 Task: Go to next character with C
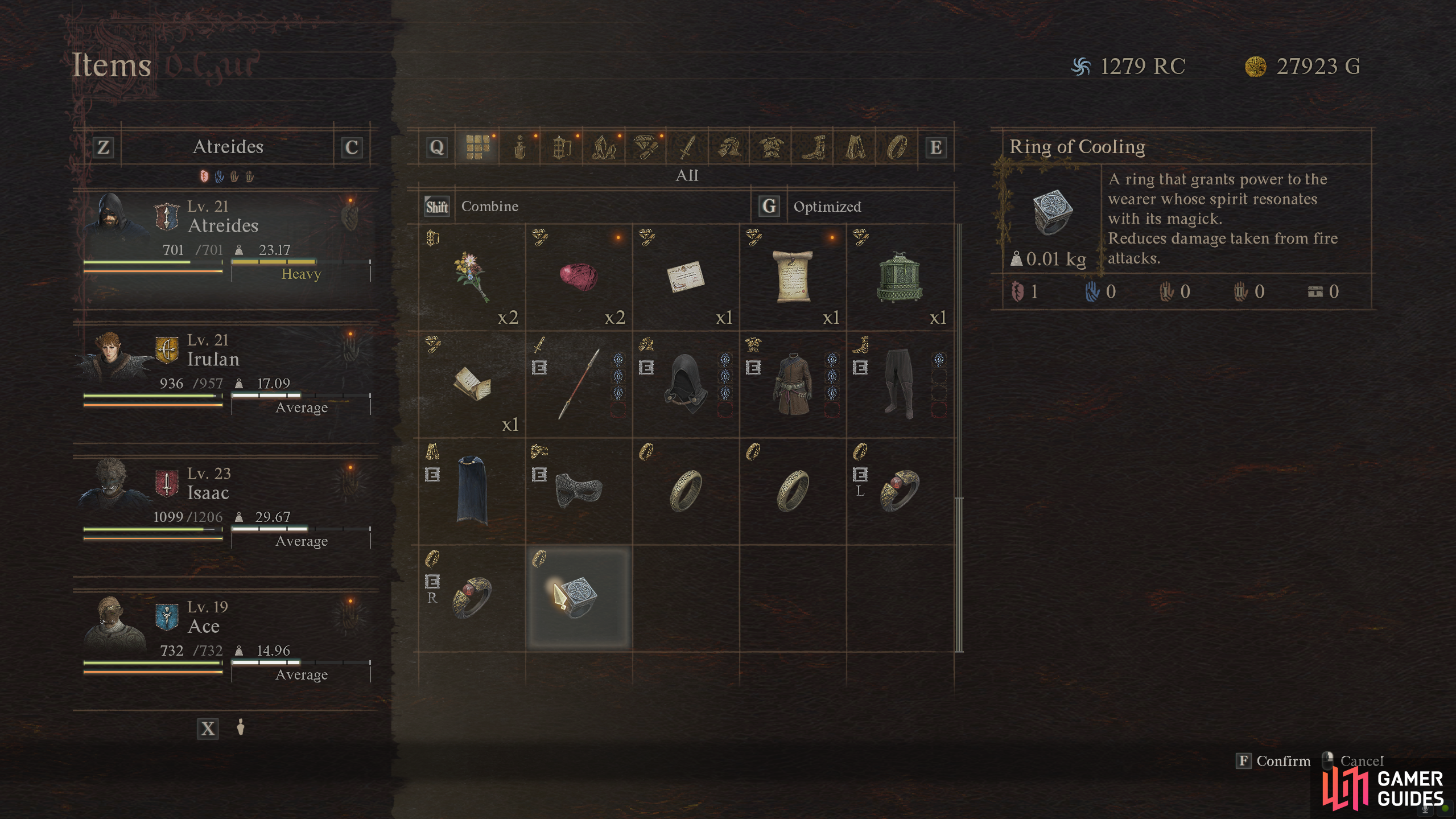point(352,147)
